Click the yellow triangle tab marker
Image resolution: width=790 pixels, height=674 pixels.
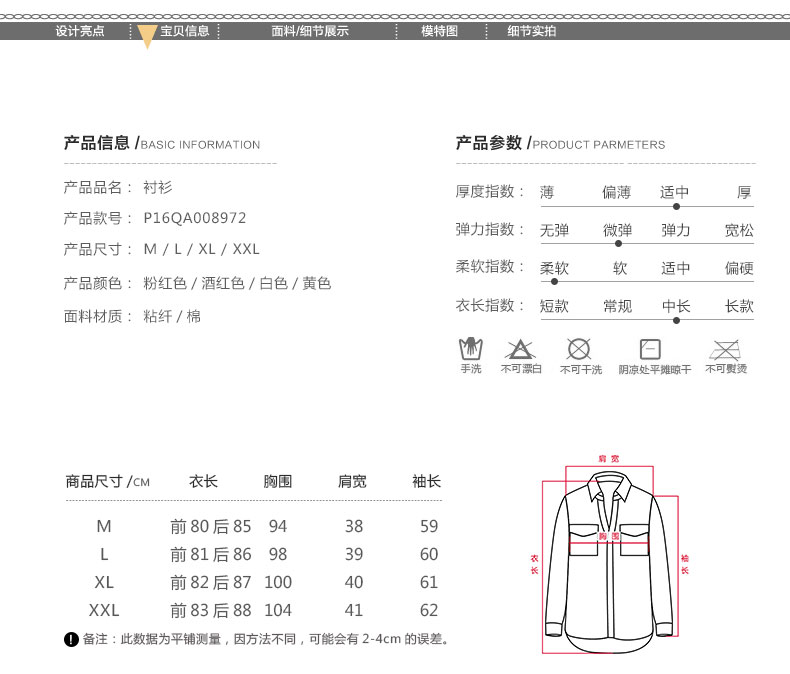pos(147,37)
